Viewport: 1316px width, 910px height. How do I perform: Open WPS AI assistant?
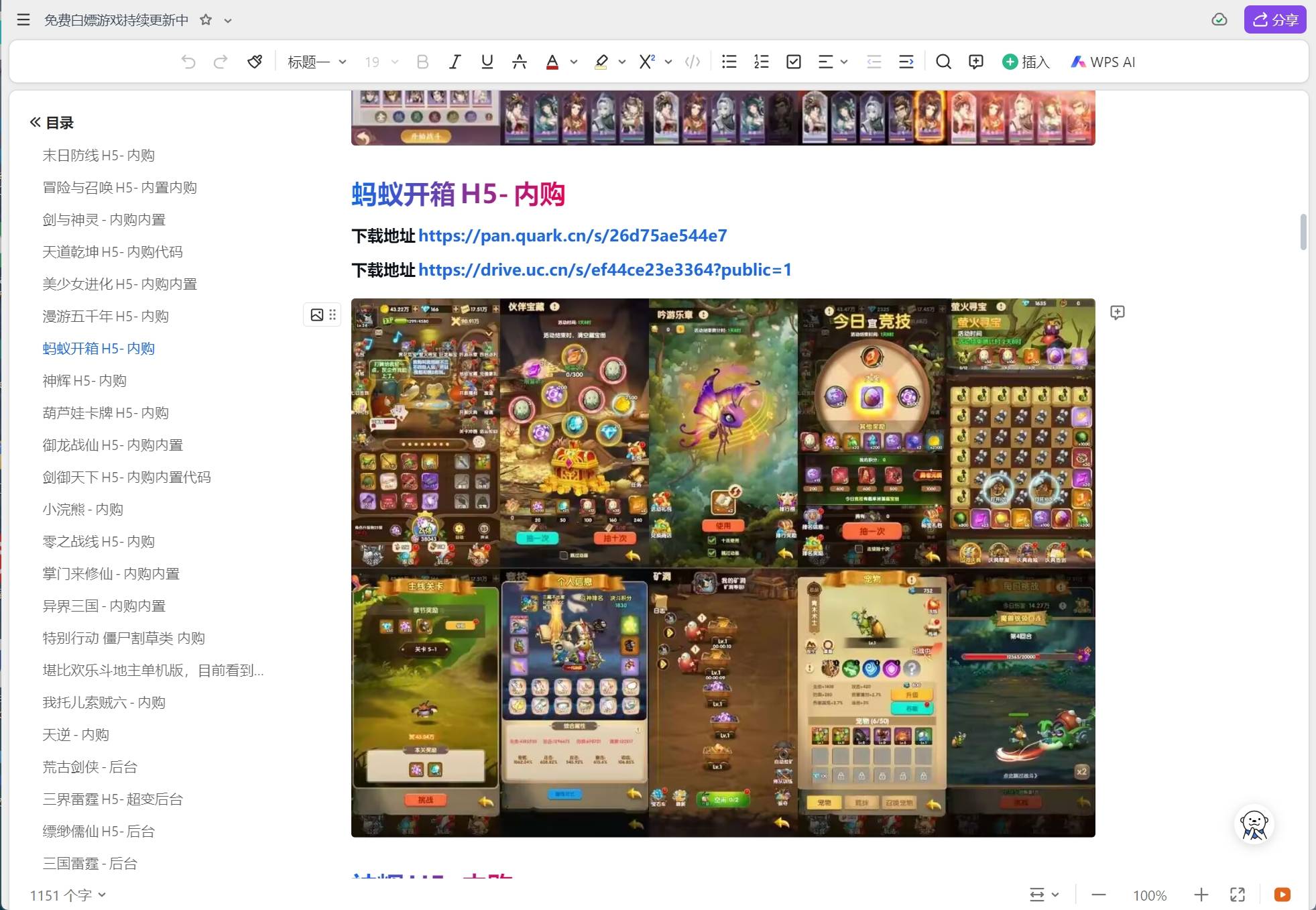click(1103, 62)
